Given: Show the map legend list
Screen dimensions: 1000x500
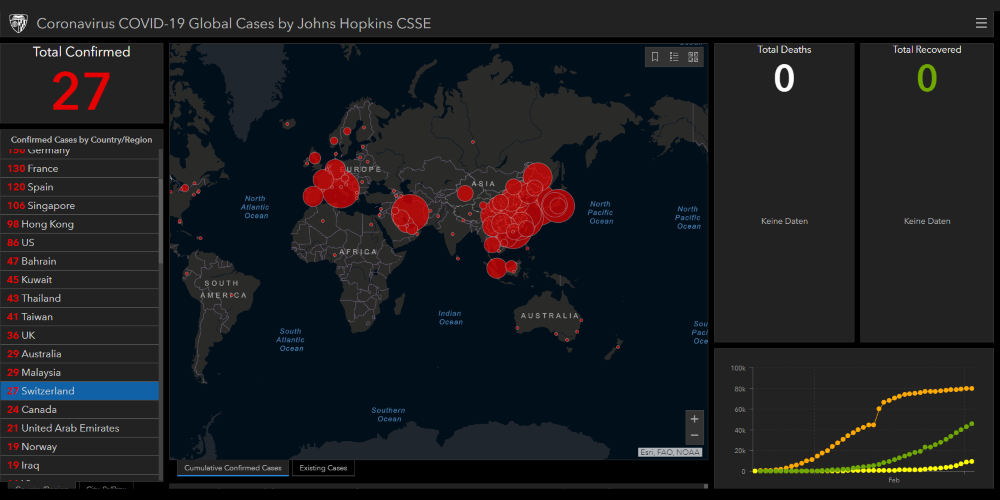Looking at the screenshot, I should [674, 57].
